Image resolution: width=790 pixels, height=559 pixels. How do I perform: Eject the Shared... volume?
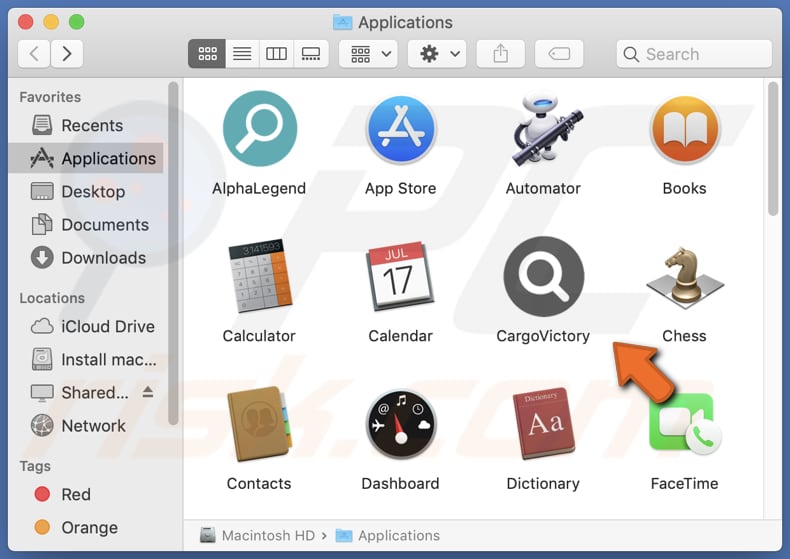pyautogui.click(x=148, y=392)
